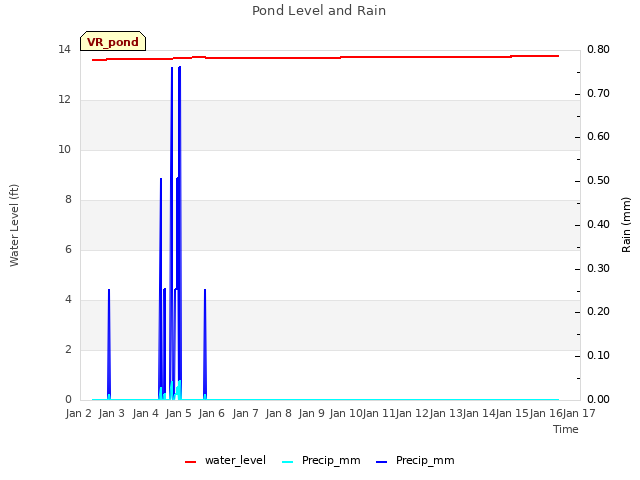Click the blue rain spike near Jan 3
The width and height of the screenshot is (640, 480).
point(109,343)
